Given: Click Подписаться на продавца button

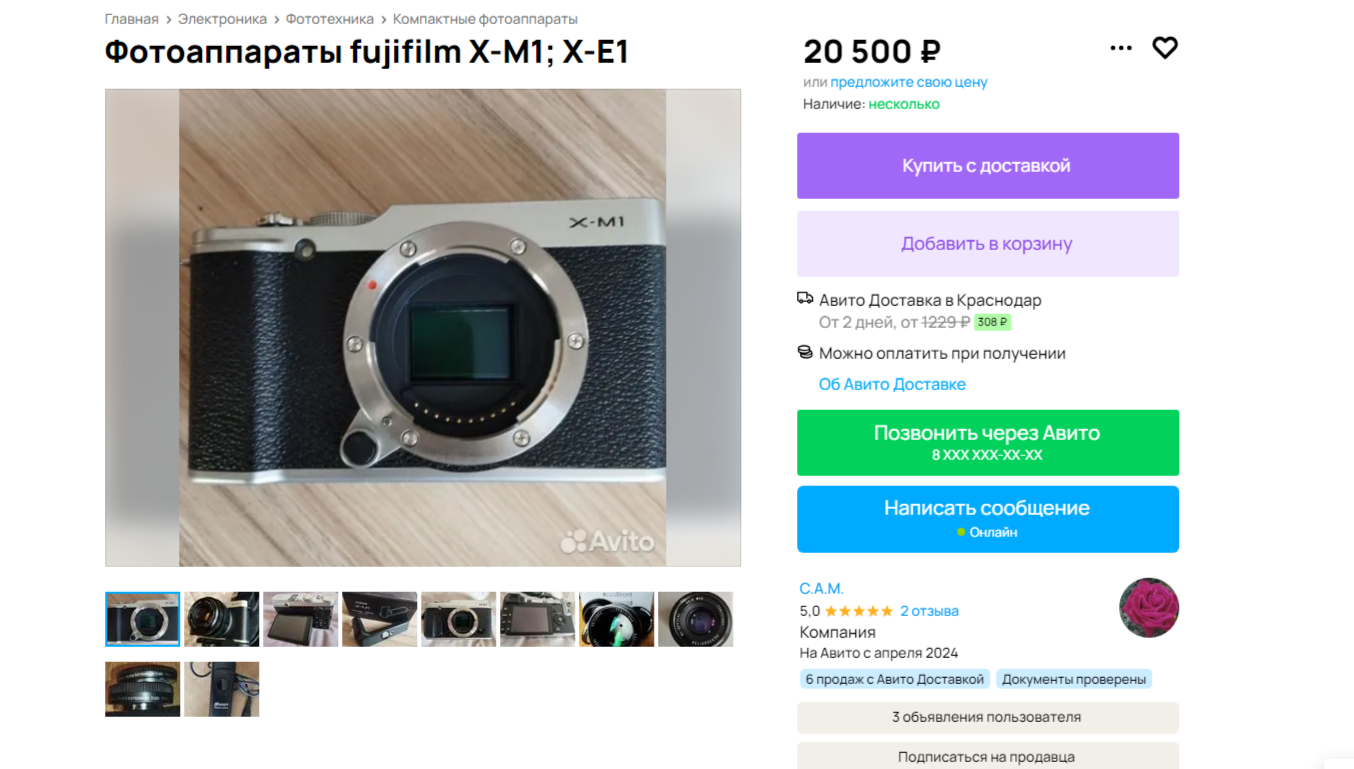Looking at the screenshot, I should click(x=988, y=756).
